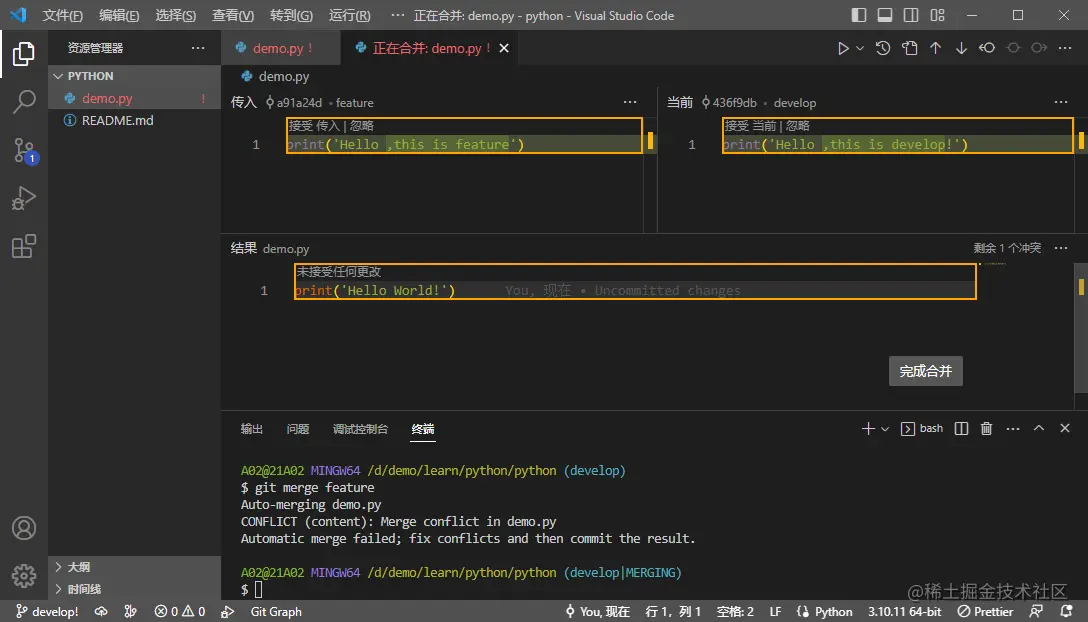
Task: Create a new terminal with plus icon
Action: 868,429
